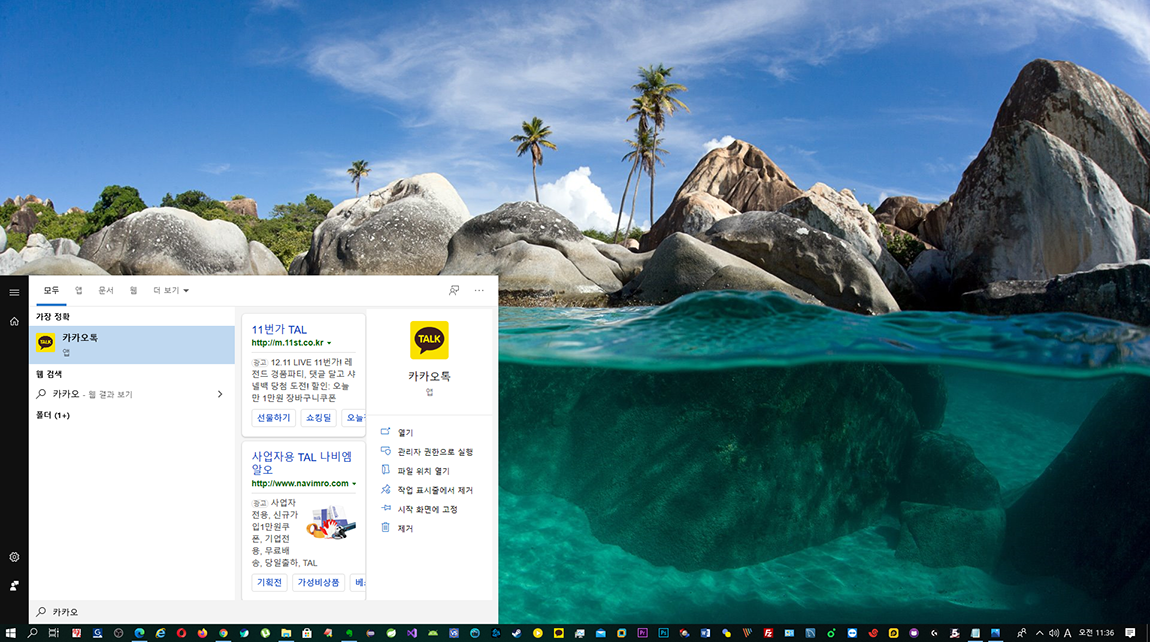Viewport: 1150px width, 642px height.
Task: Launch Internet Explorer from the taskbar
Action: (x=160, y=632)
